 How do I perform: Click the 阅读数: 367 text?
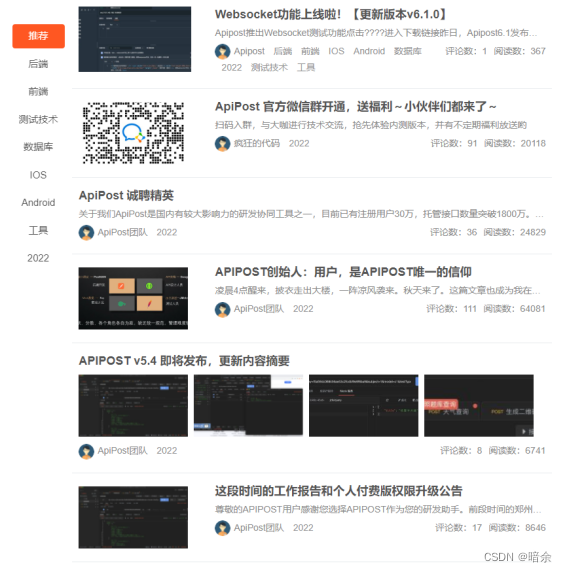(520, 51)
